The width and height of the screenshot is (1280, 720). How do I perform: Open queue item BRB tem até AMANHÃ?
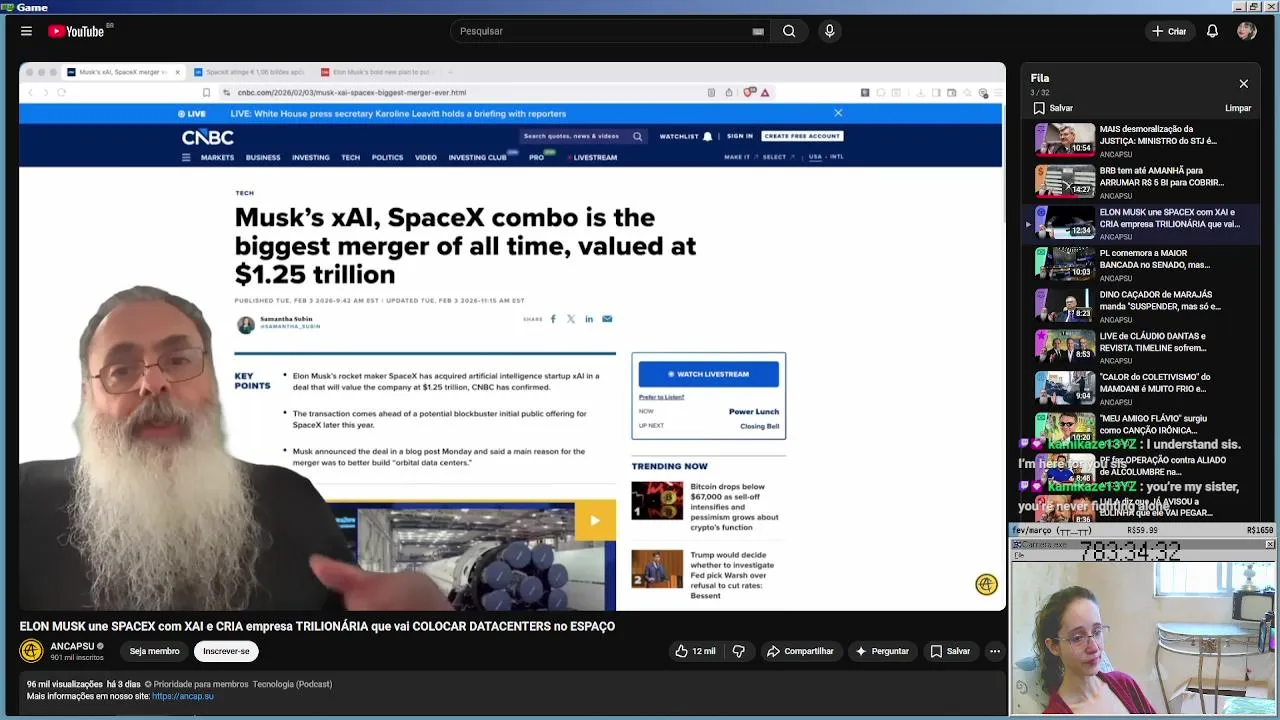1140,182
